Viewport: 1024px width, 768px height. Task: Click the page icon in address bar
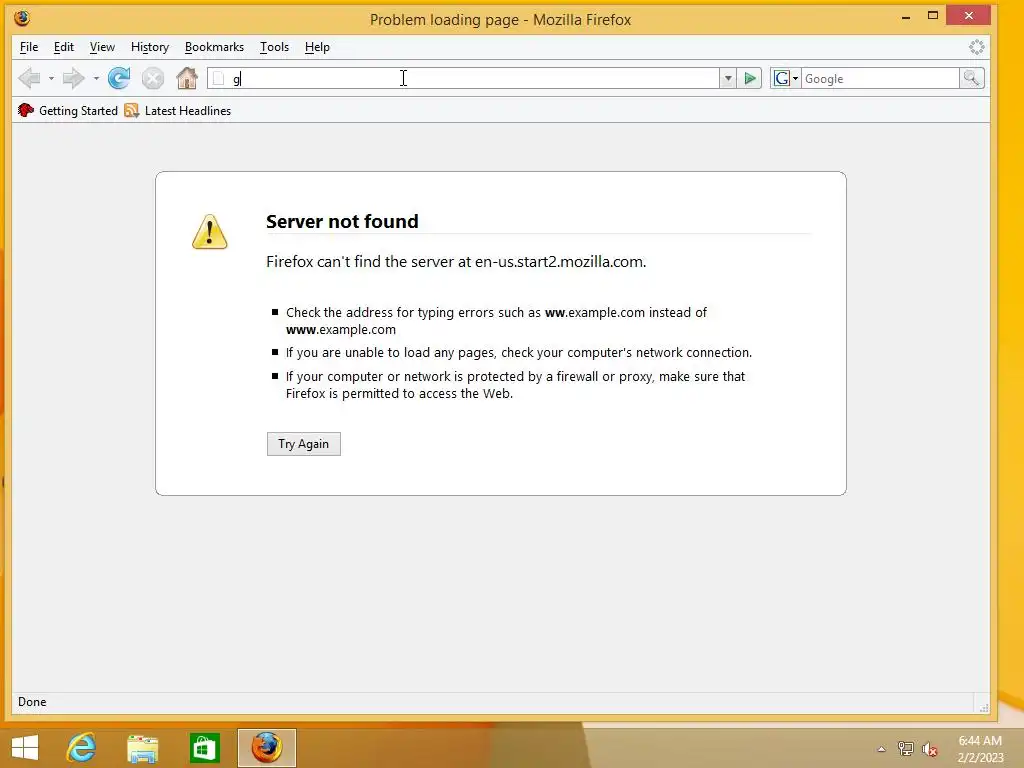219,79
